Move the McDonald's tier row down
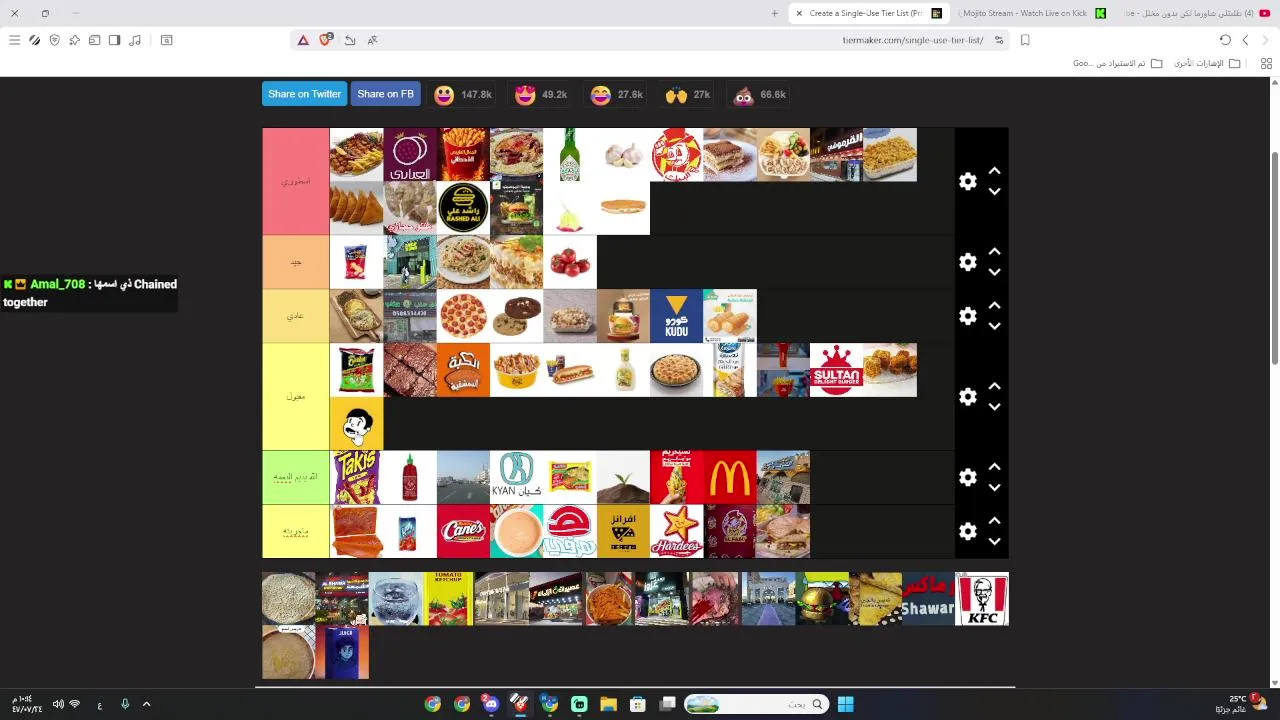The image size is (1280, 720). click(x=994, y=488)
